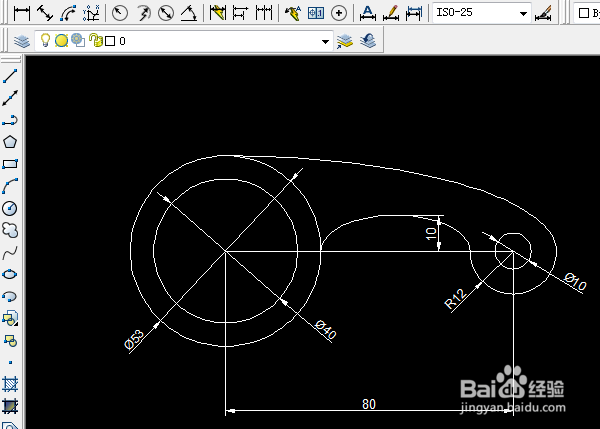Select the Linear dimension tool
Screen dimensions: 600x429
pyautogui.click(x=22, y=13)
